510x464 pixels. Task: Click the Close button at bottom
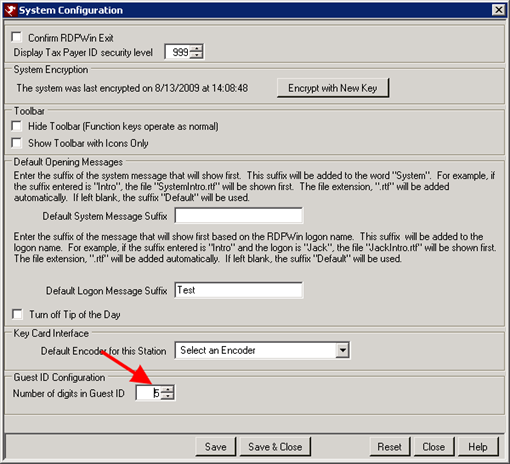[433, 447]
